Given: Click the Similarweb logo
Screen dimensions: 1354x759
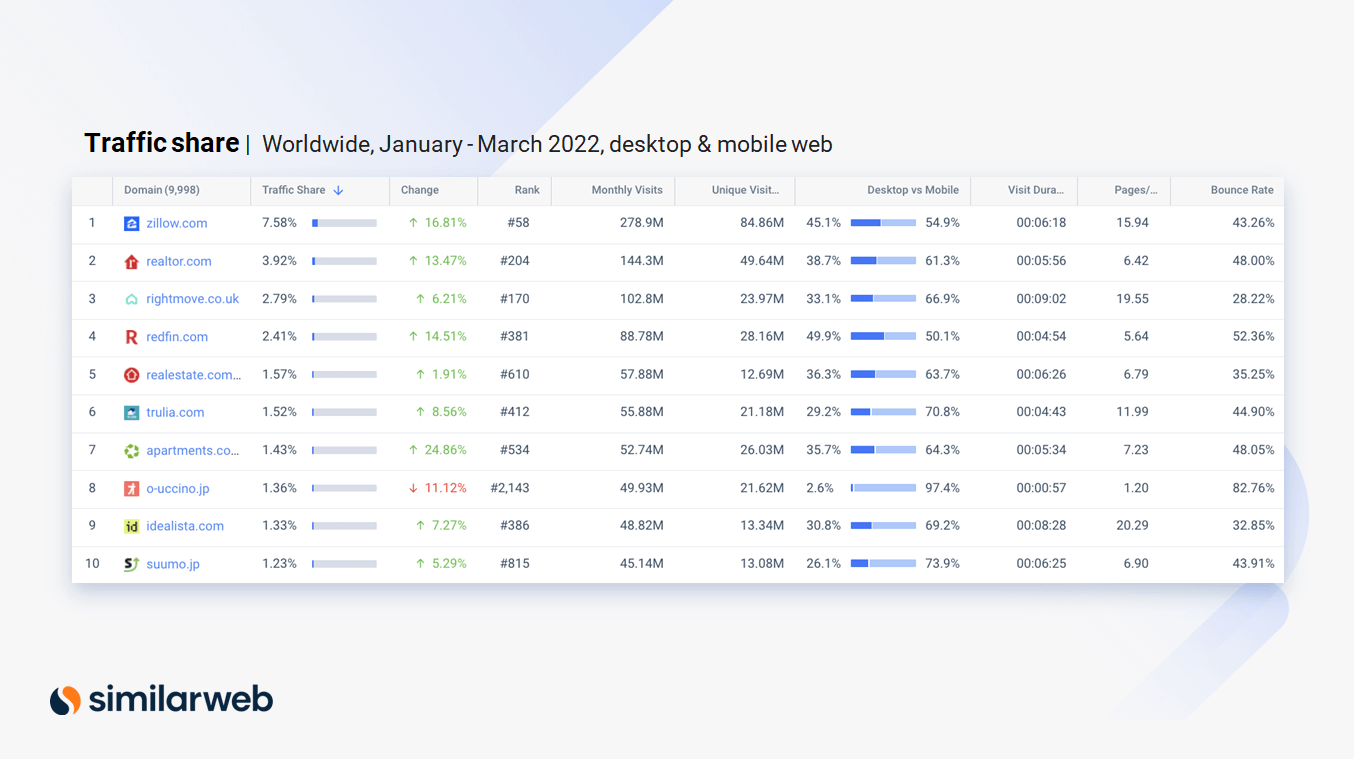Looking at the screenshot, I should (162, 699).
